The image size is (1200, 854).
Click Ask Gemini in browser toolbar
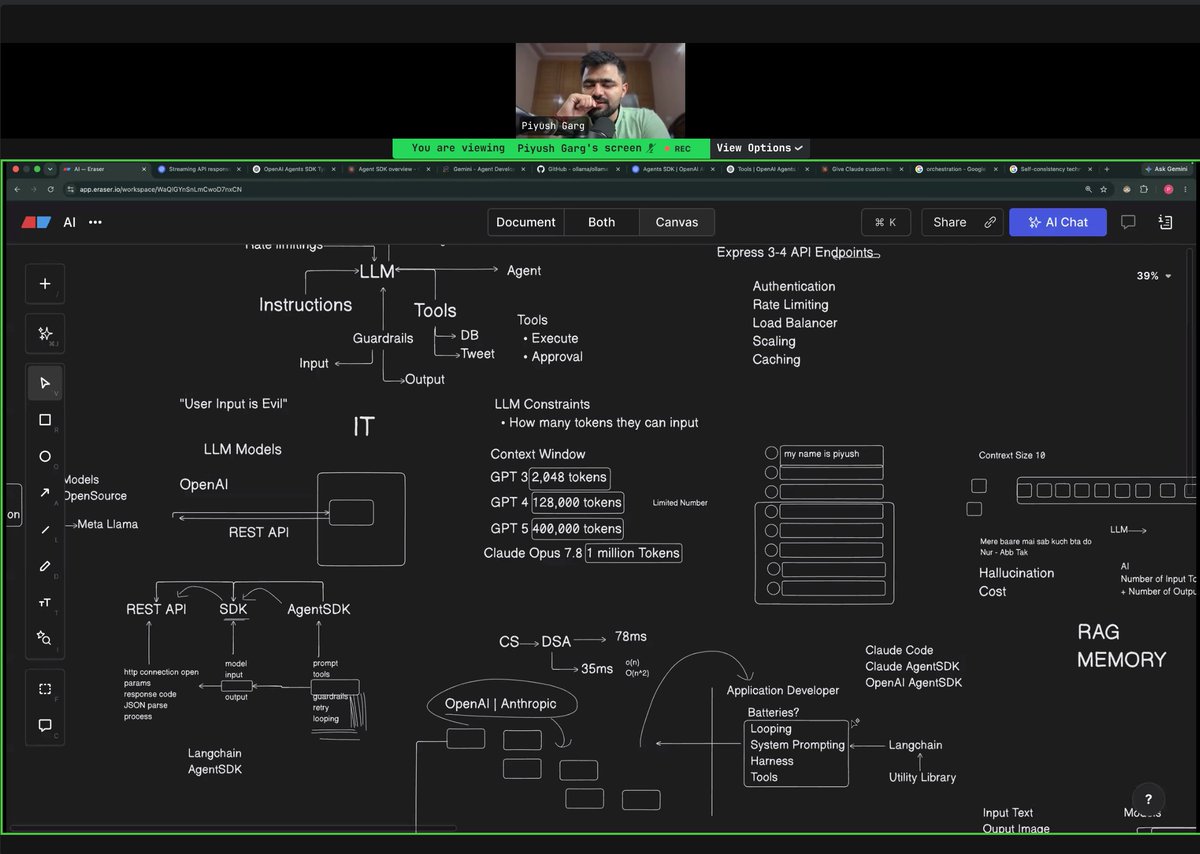click(x=1166, y=169)
